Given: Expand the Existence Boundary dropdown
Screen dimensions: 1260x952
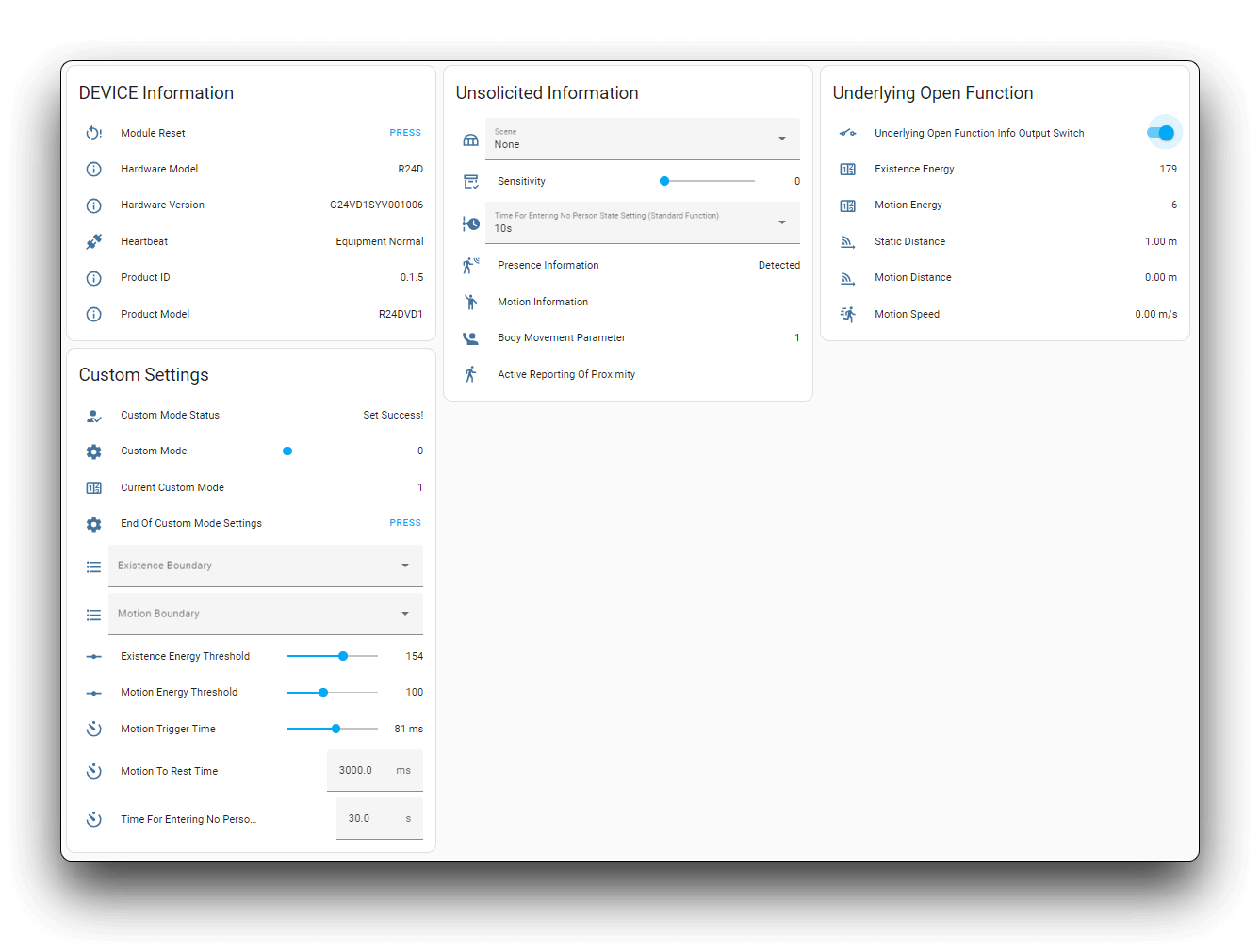Looking at the screenshot, I should click(x=265, y=566).
